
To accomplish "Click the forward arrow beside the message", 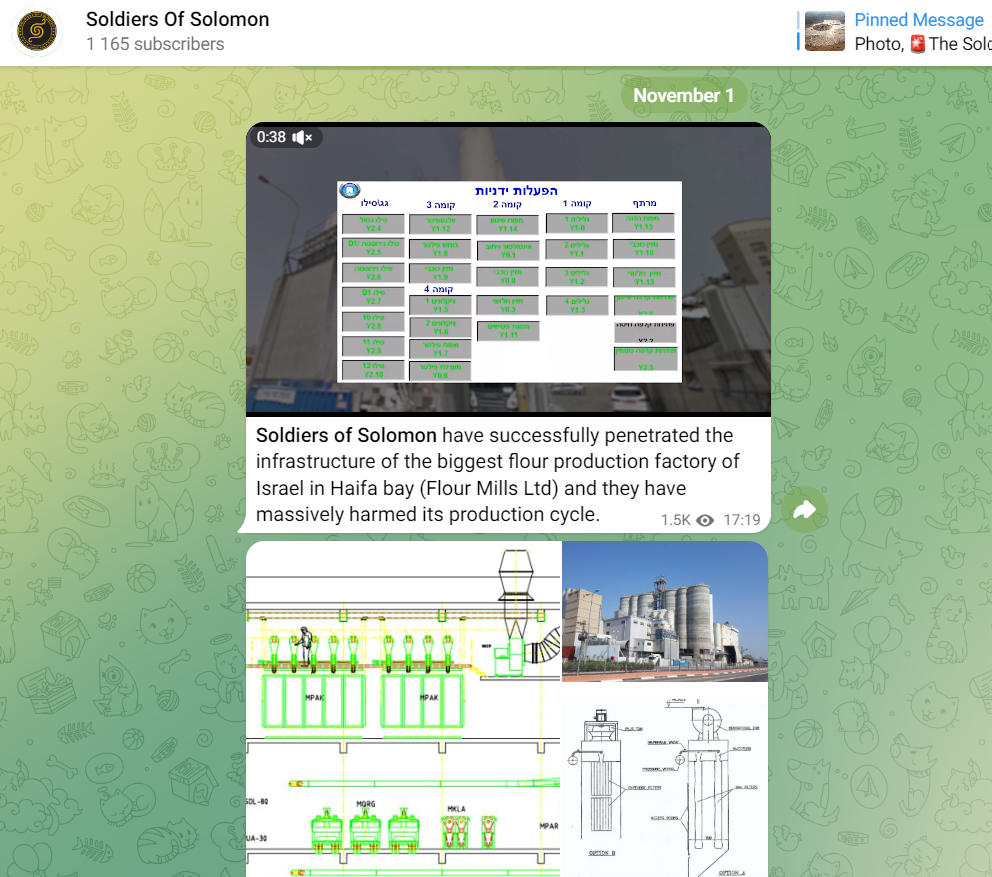I will (804, 510).
